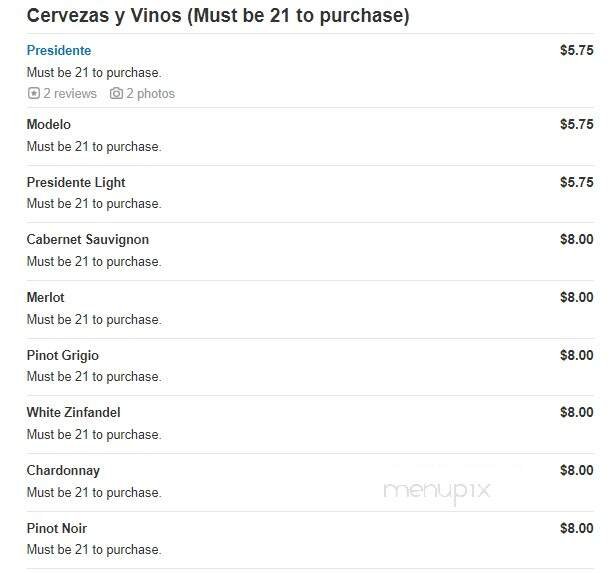This screenshot has width=616, height=573.
Task: Click the $5.75 price for Presidente
Action: coord(576,50)
